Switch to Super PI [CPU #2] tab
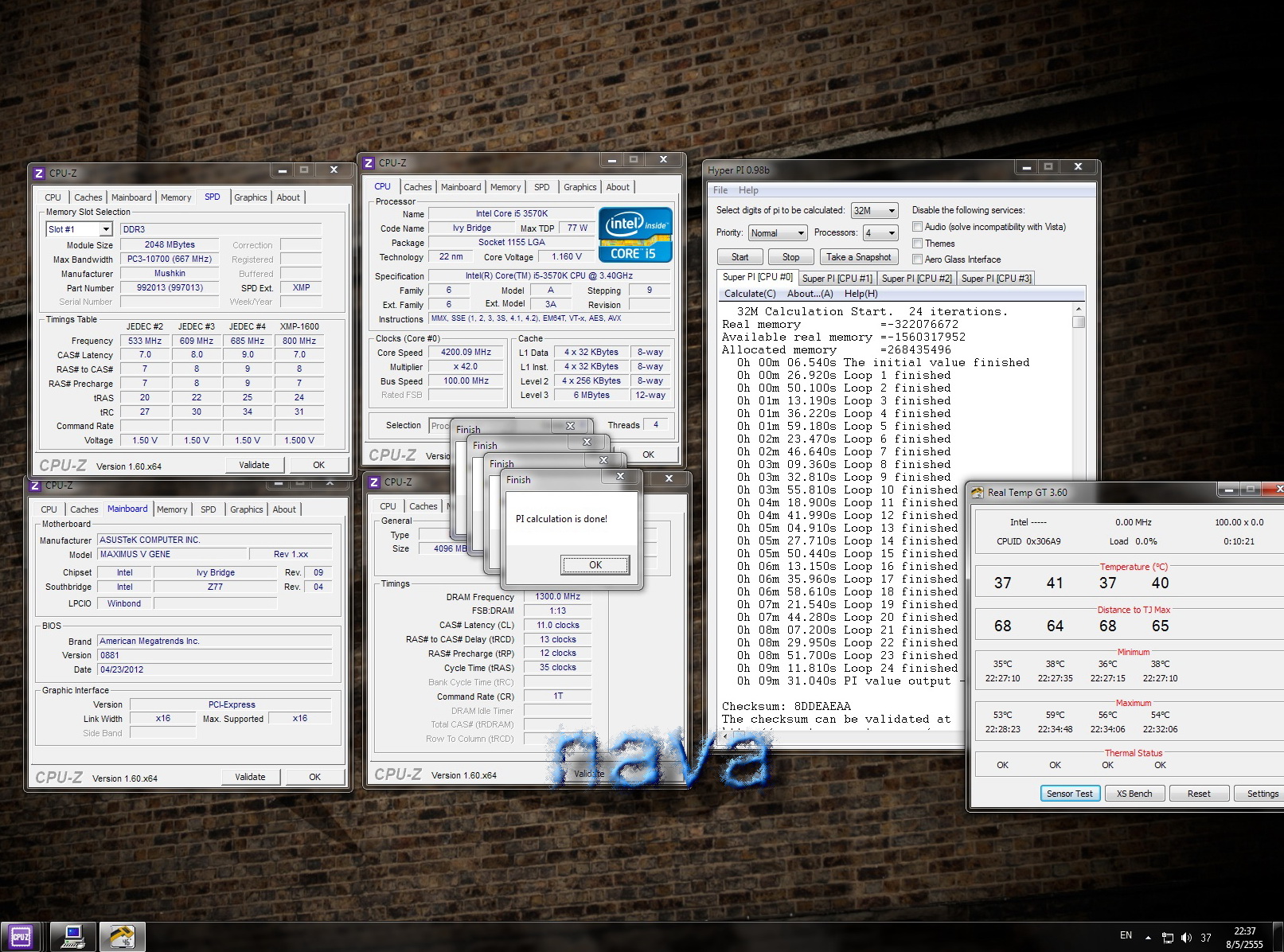 917,279
